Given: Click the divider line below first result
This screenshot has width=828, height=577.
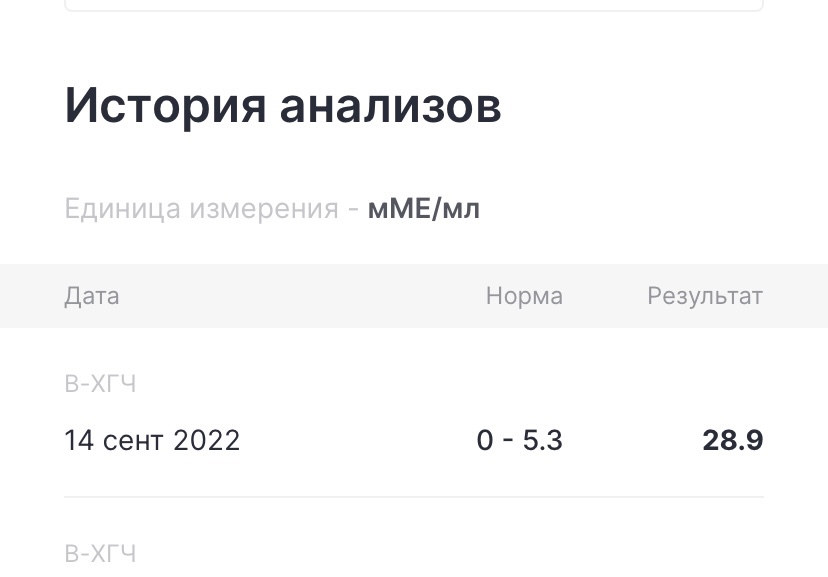Looking at the screenshot, I should pyautogui.click(x=414, y=497).
